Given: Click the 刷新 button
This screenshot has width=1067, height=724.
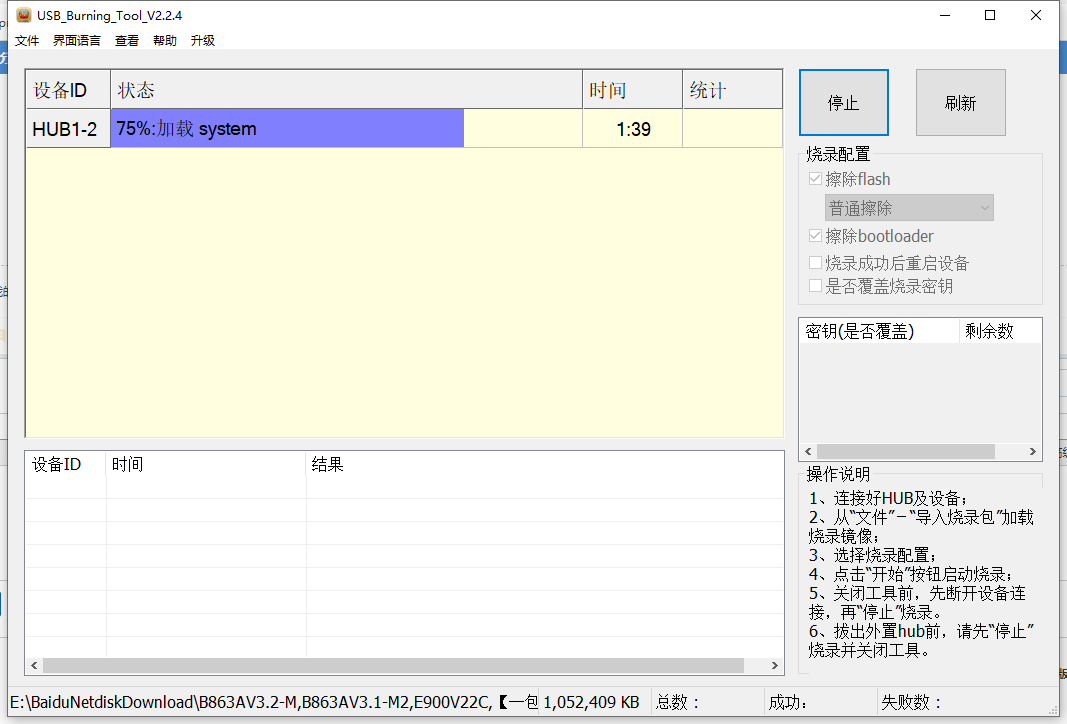Looking at the screenshot, I should pyautogui.click(x=960, y=103).
